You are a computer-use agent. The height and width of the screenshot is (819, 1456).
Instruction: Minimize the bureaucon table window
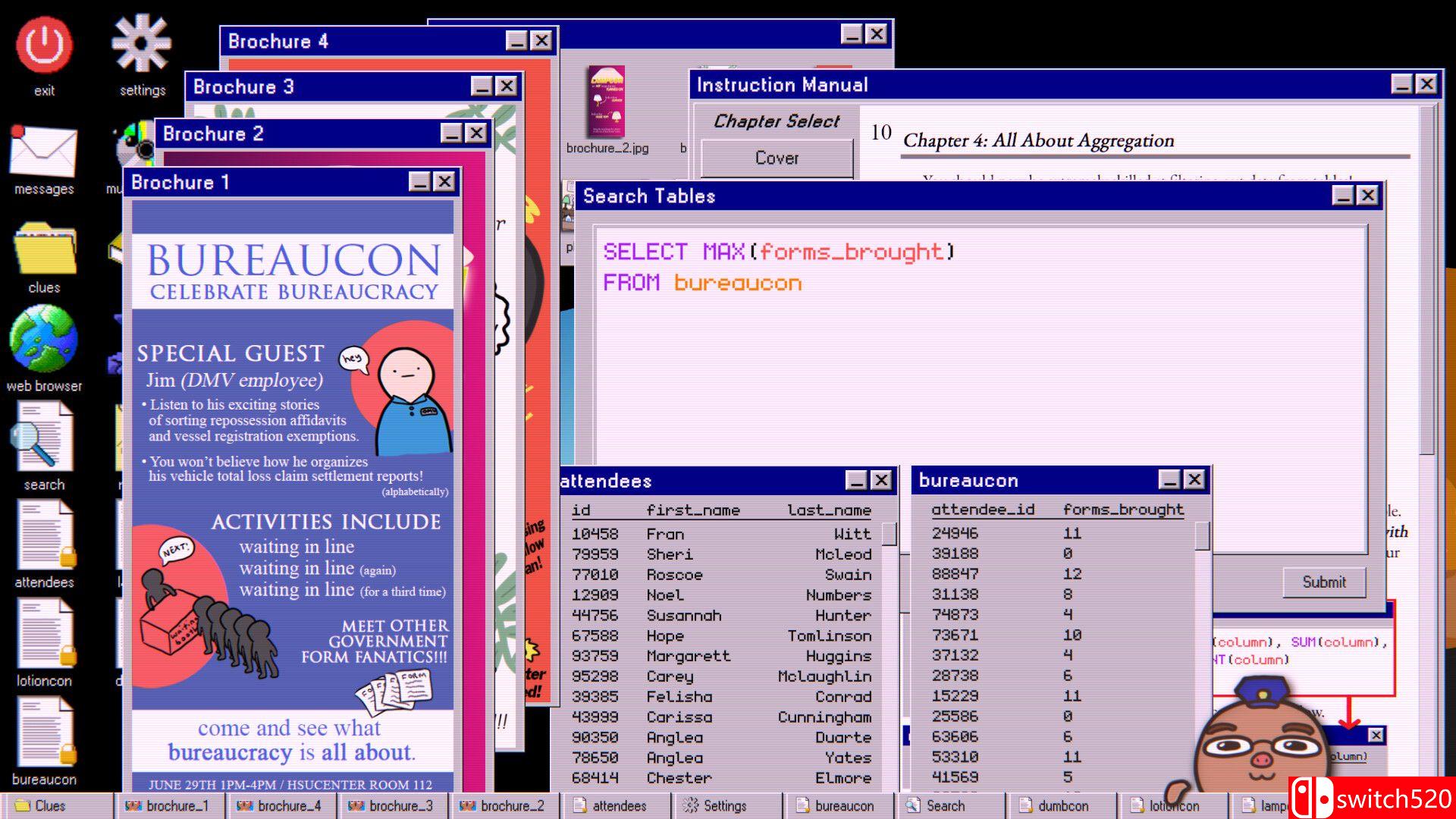(x=1169, y=479)
